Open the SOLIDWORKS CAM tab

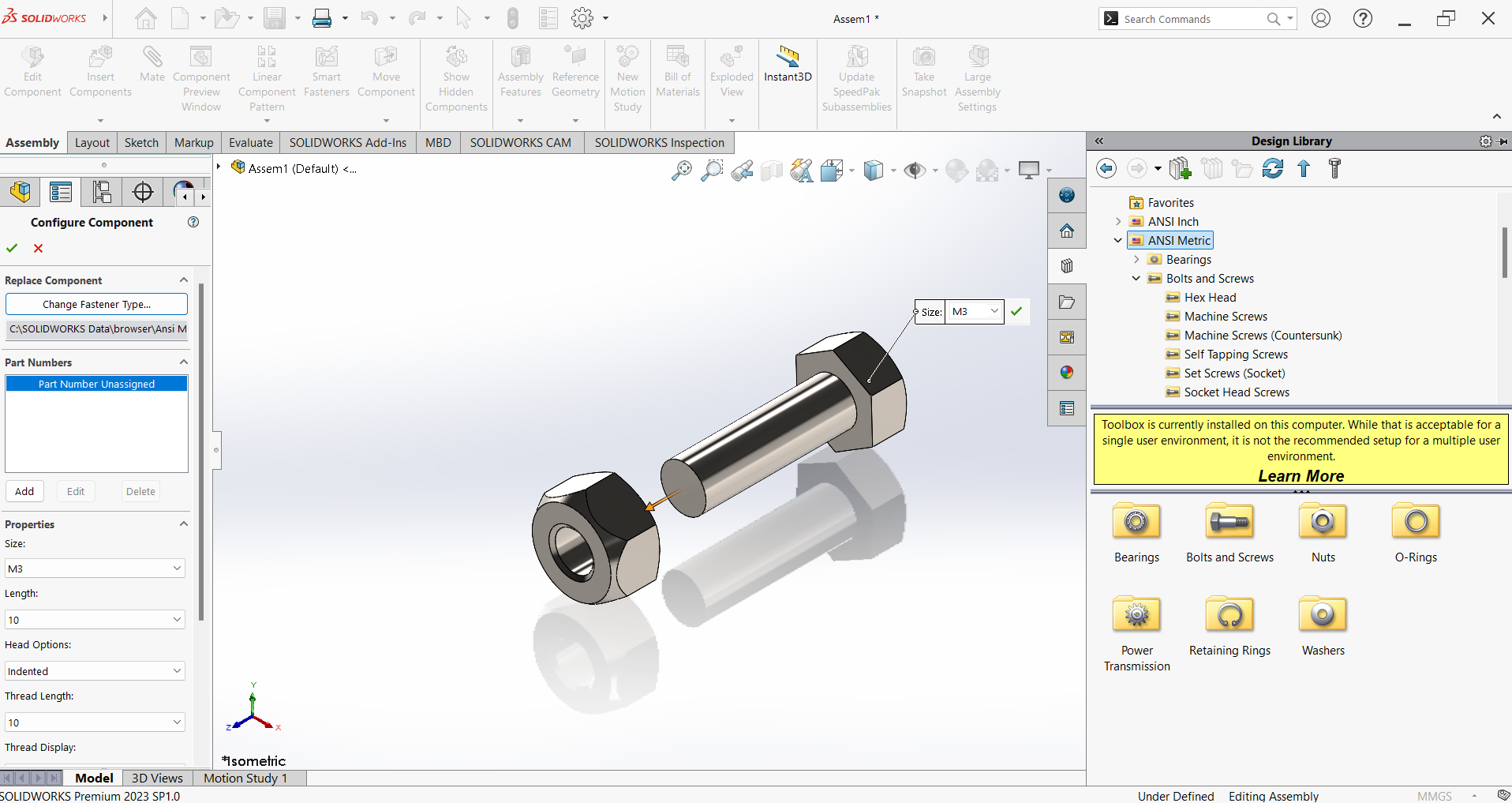point(520,142)
